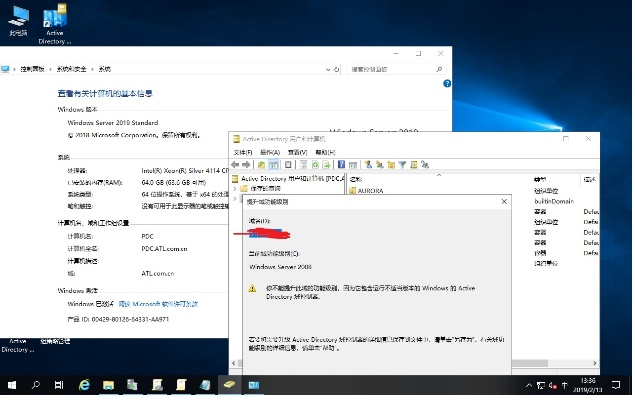The width and height of the screenshot is (635, 400).
Task: Click the input method indicator in tray
Action: tap(565, 385)
